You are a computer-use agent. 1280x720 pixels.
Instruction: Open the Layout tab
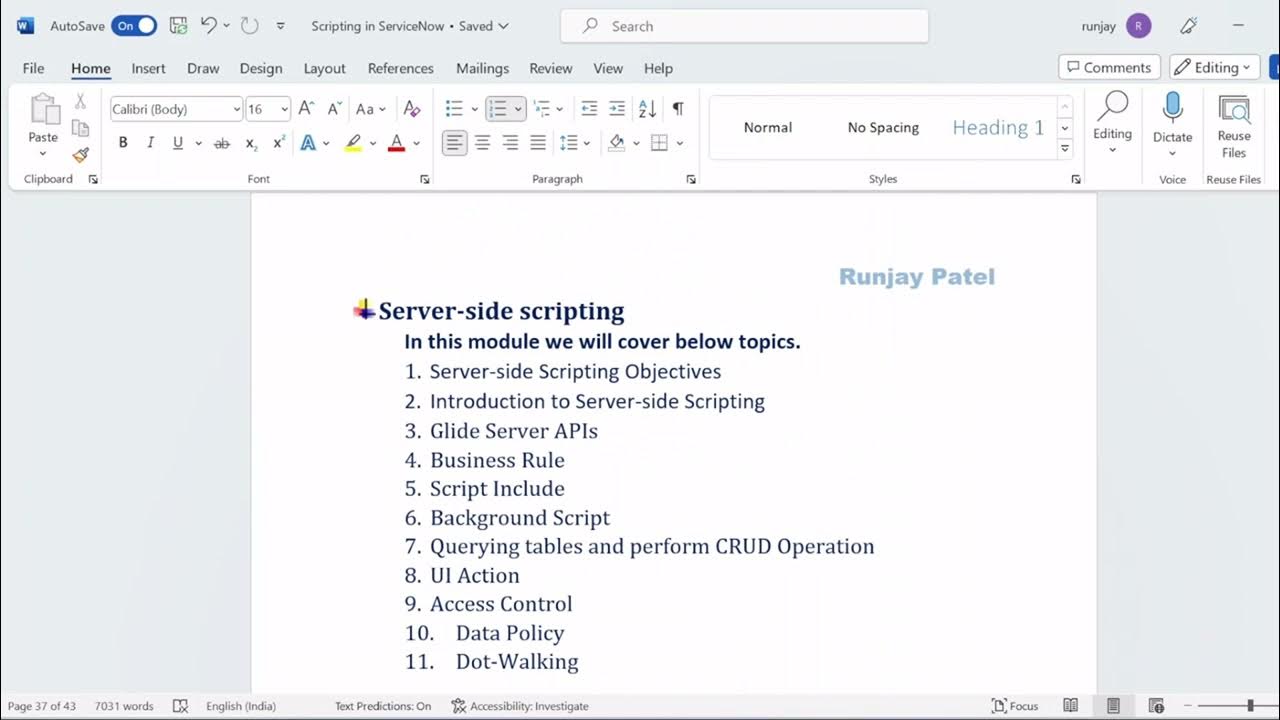324,68
